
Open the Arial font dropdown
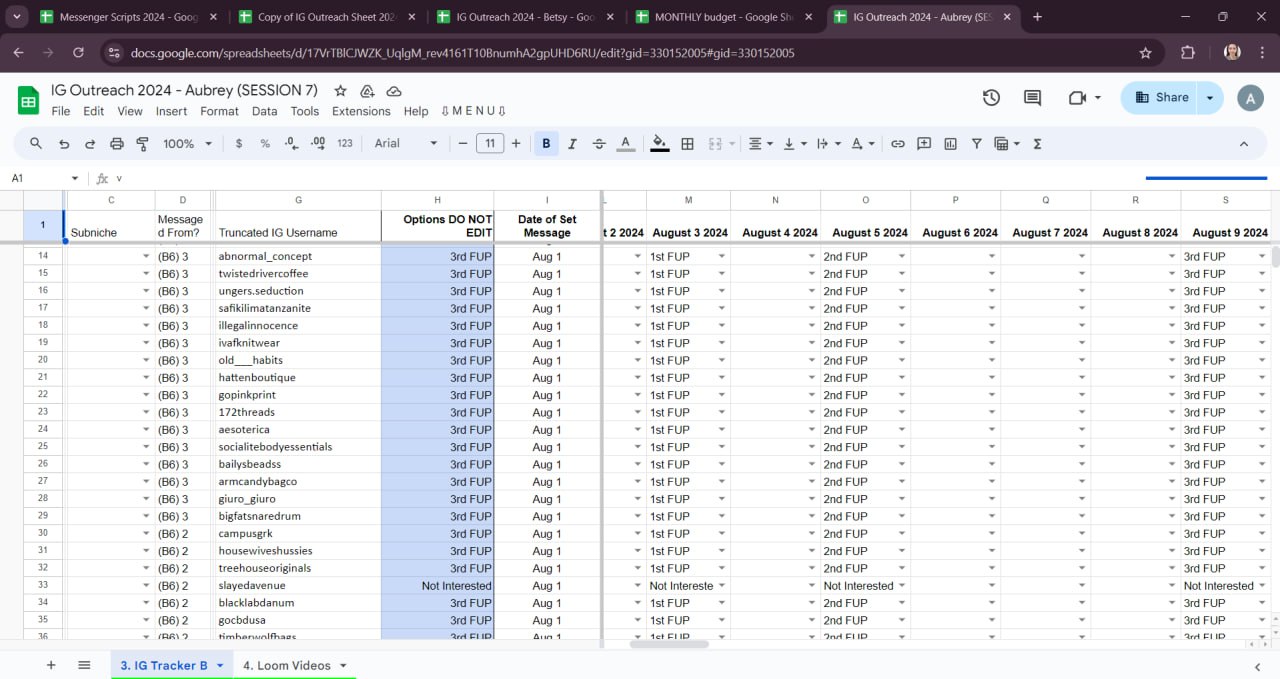pyautogui.click(x=405, y=144)
